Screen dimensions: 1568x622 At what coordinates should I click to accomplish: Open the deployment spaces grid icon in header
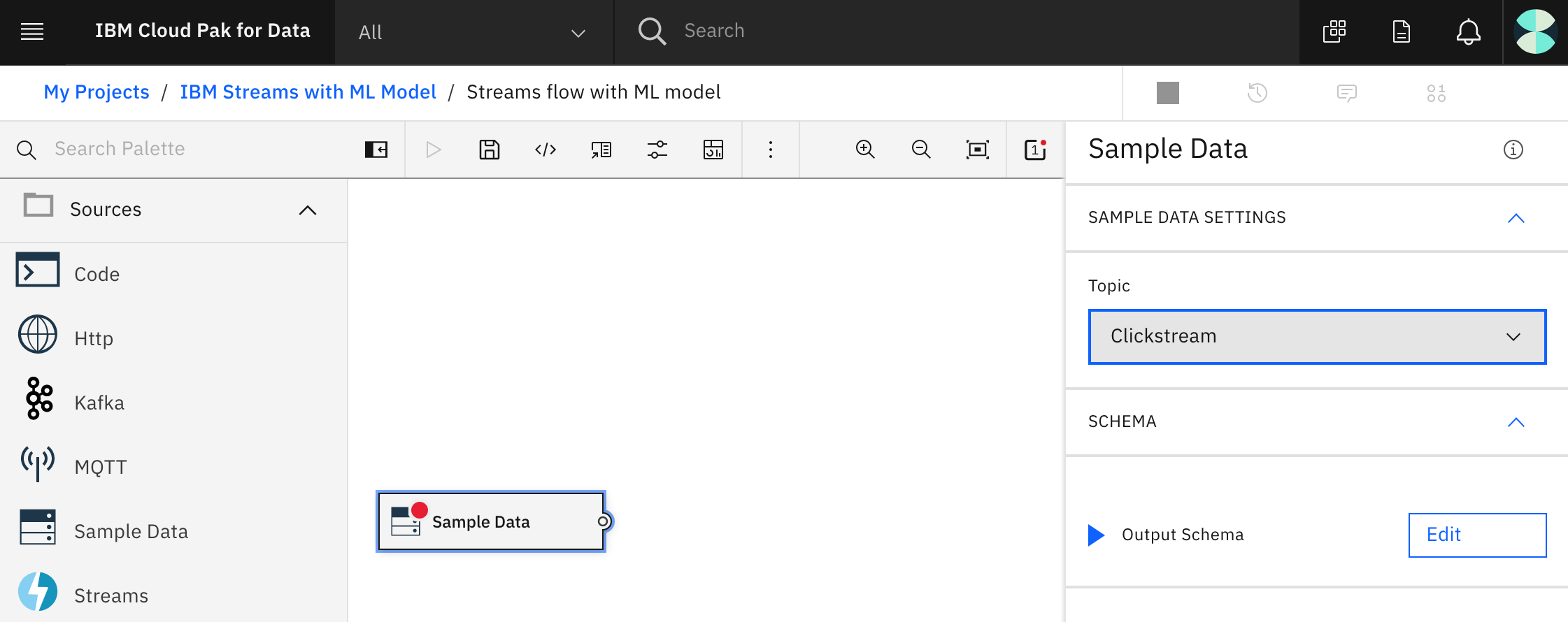point(1334,31)
